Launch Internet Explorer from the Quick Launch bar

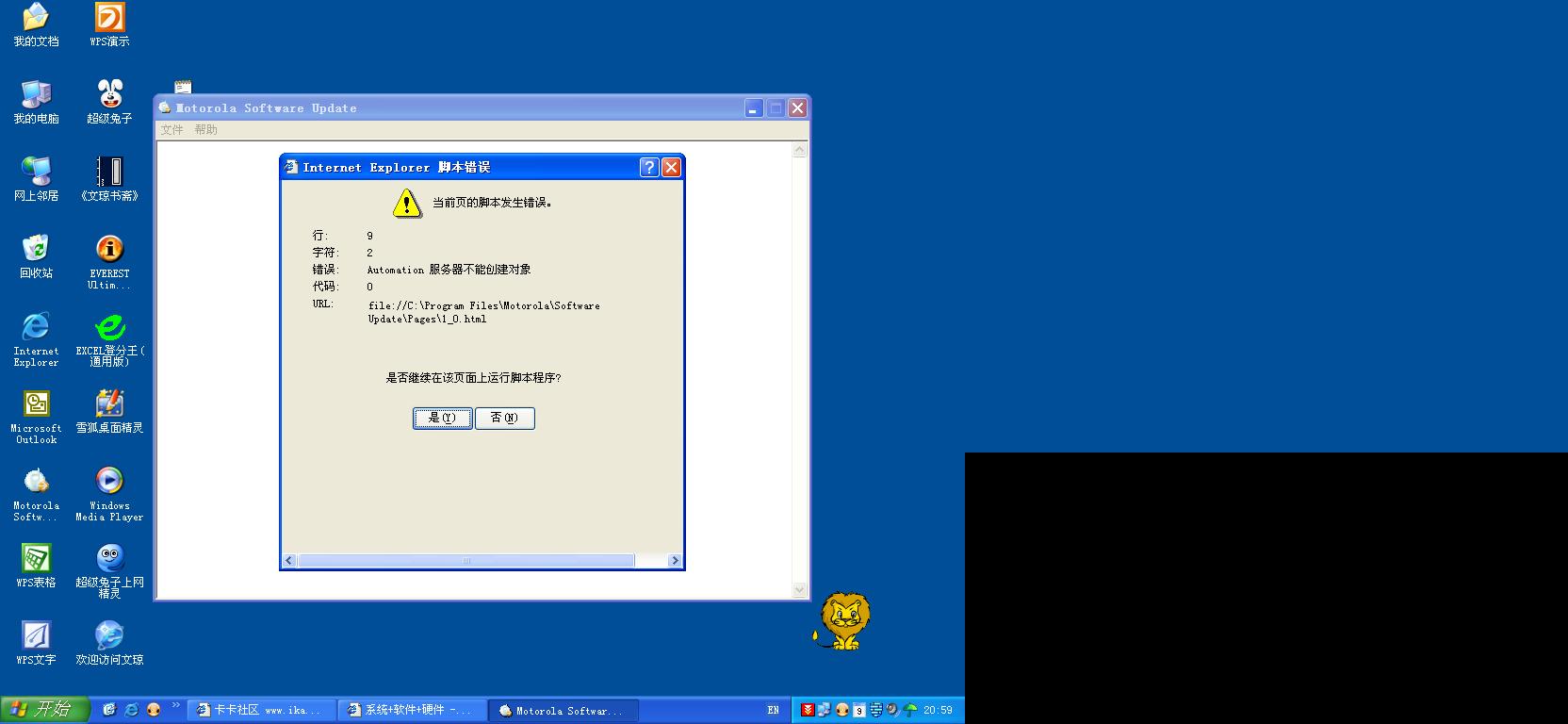tap(131, 710)
